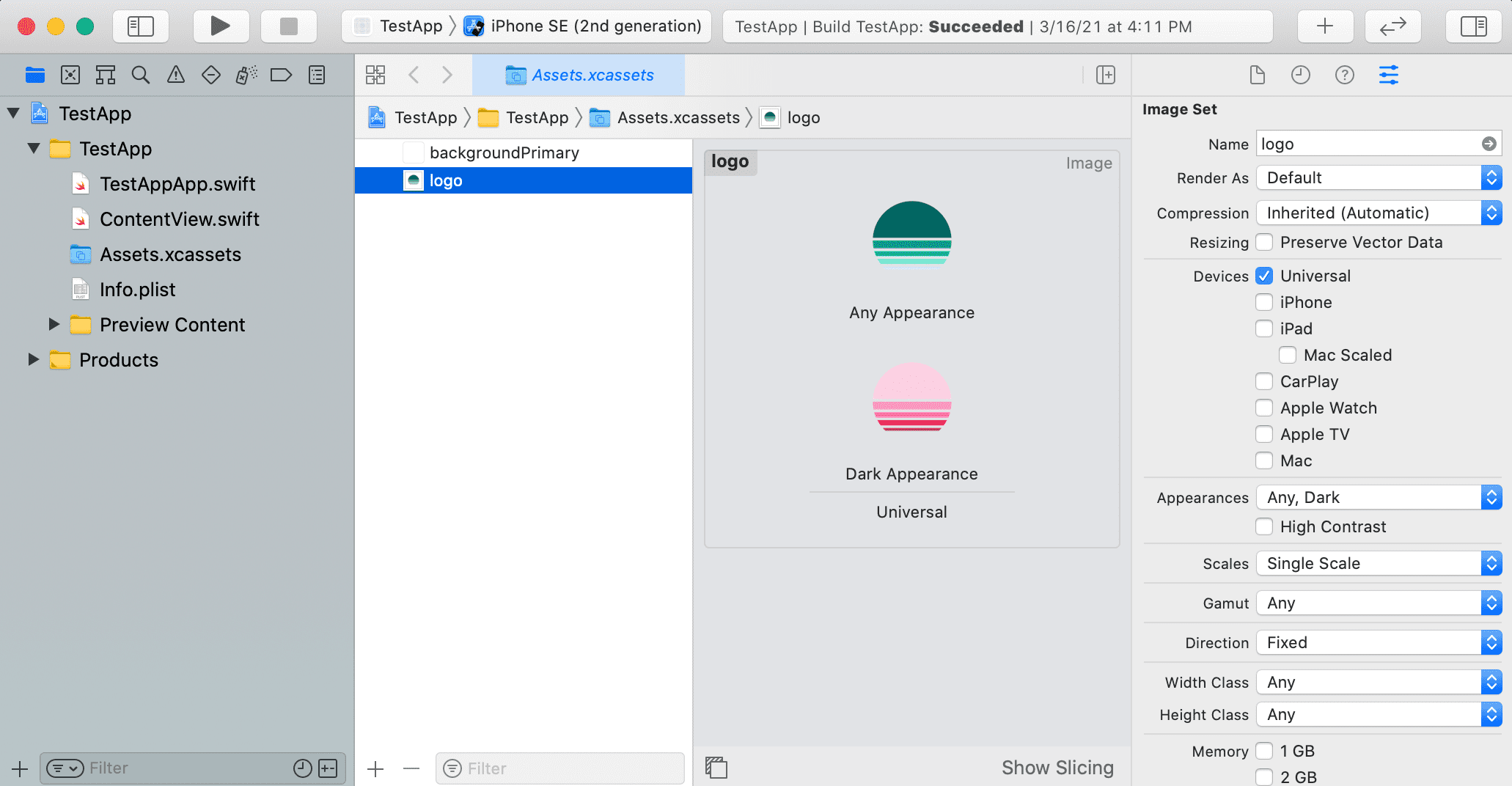The height and width of the screenshot is (786, 1512).
Task: Select the Assets.xcassets editor tab
Action: (x=579, y=75)
